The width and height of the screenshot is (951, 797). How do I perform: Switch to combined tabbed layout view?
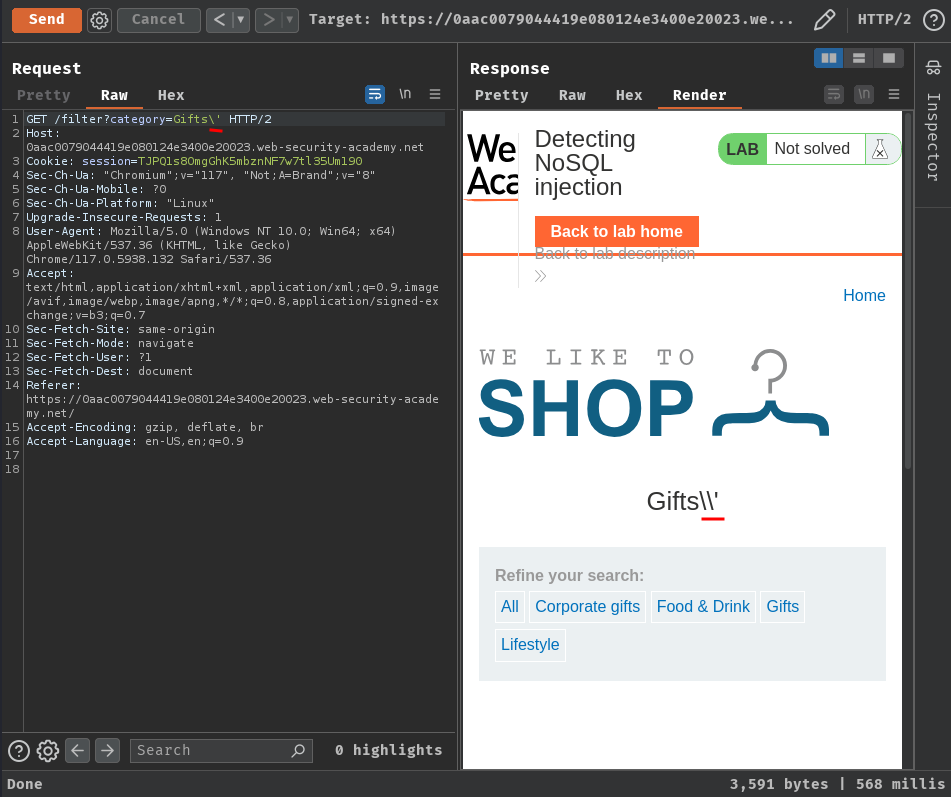[x=889, y=58]
